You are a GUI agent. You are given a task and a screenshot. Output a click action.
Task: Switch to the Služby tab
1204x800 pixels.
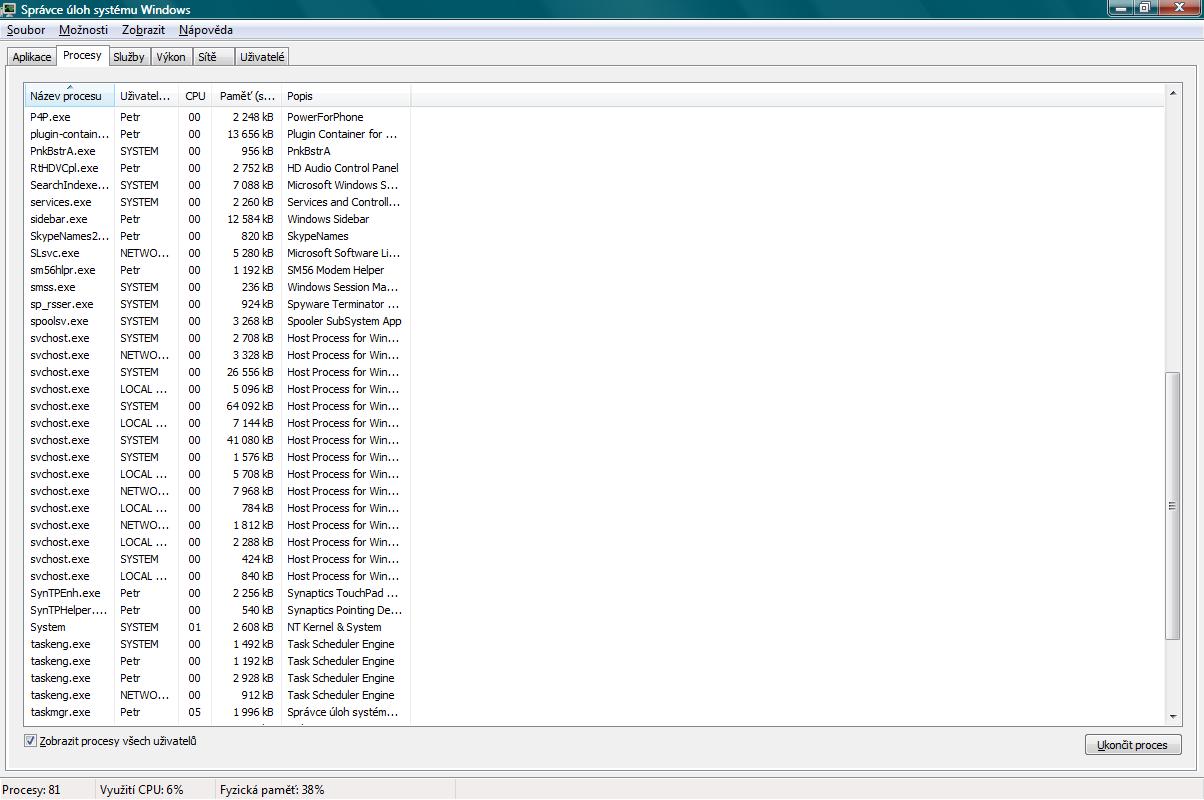tap(129, 57)
